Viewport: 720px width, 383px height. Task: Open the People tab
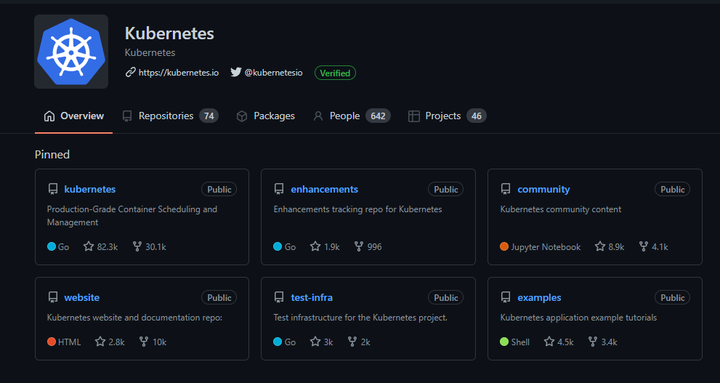[351, 116]
